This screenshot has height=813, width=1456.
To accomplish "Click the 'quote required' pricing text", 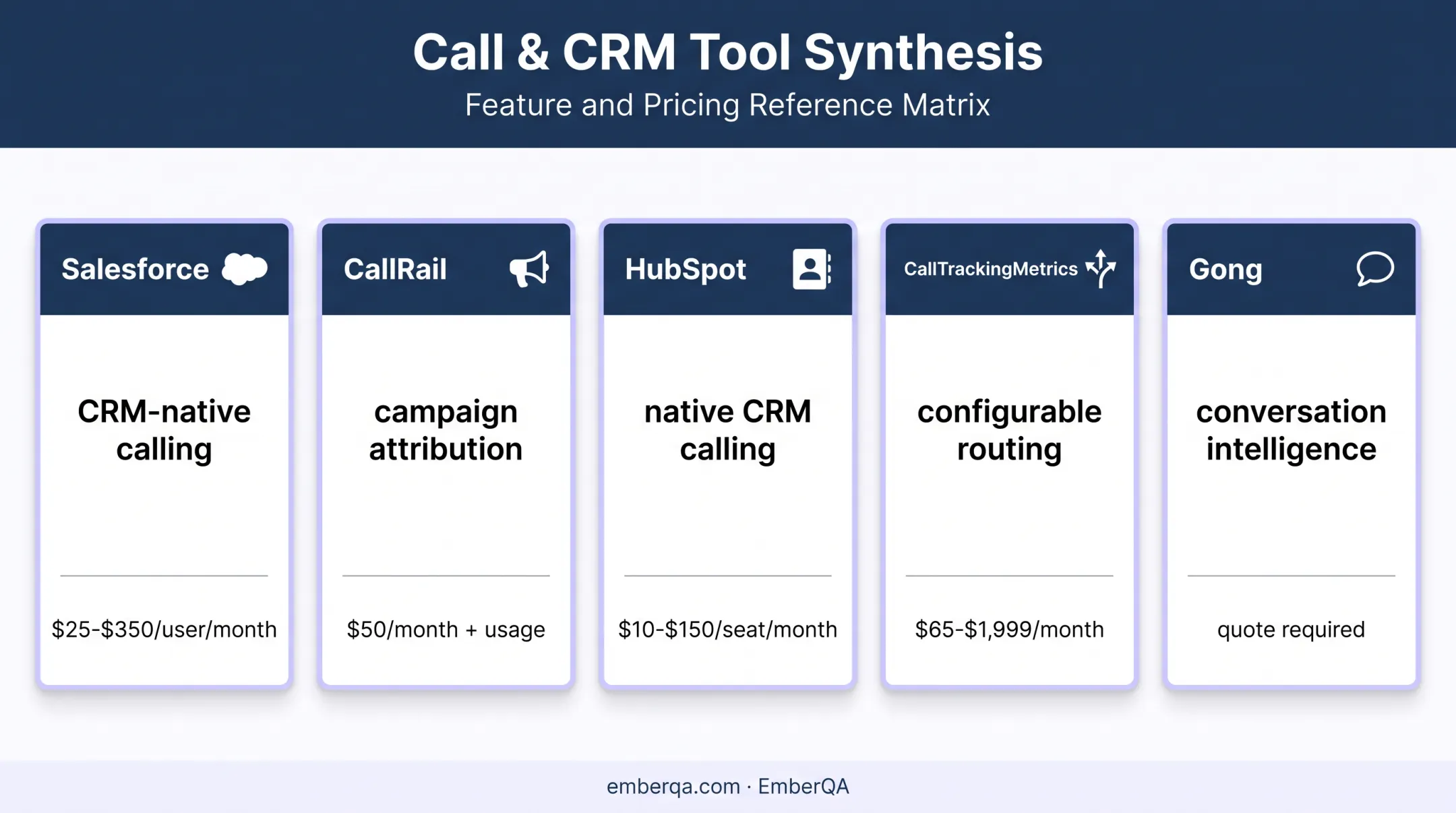I will tap(1291, 630).
